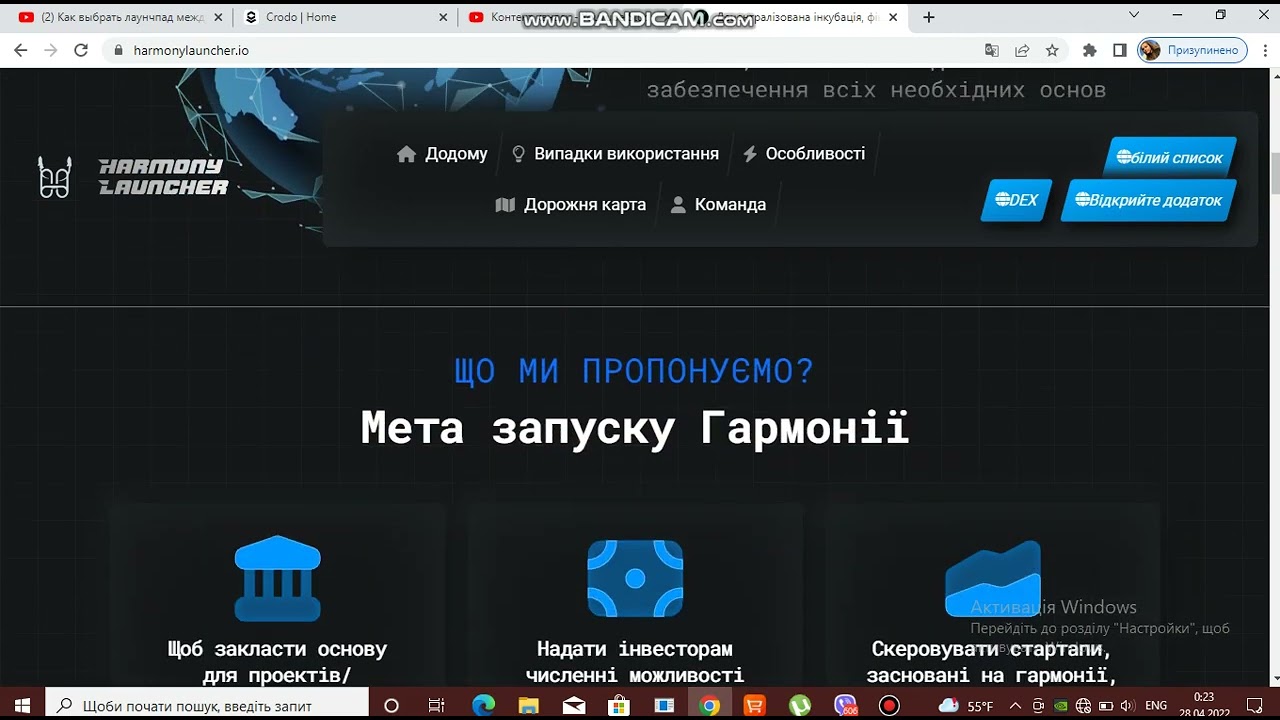1280x720 pixels.
Task: Click the bank building feature icon
Action: click(x=277, y=578)
